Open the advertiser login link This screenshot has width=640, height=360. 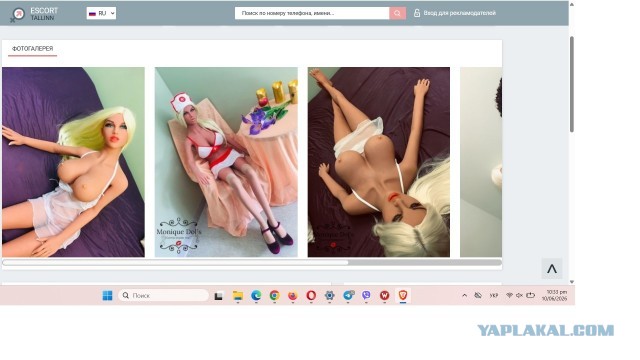click(460, 13)
